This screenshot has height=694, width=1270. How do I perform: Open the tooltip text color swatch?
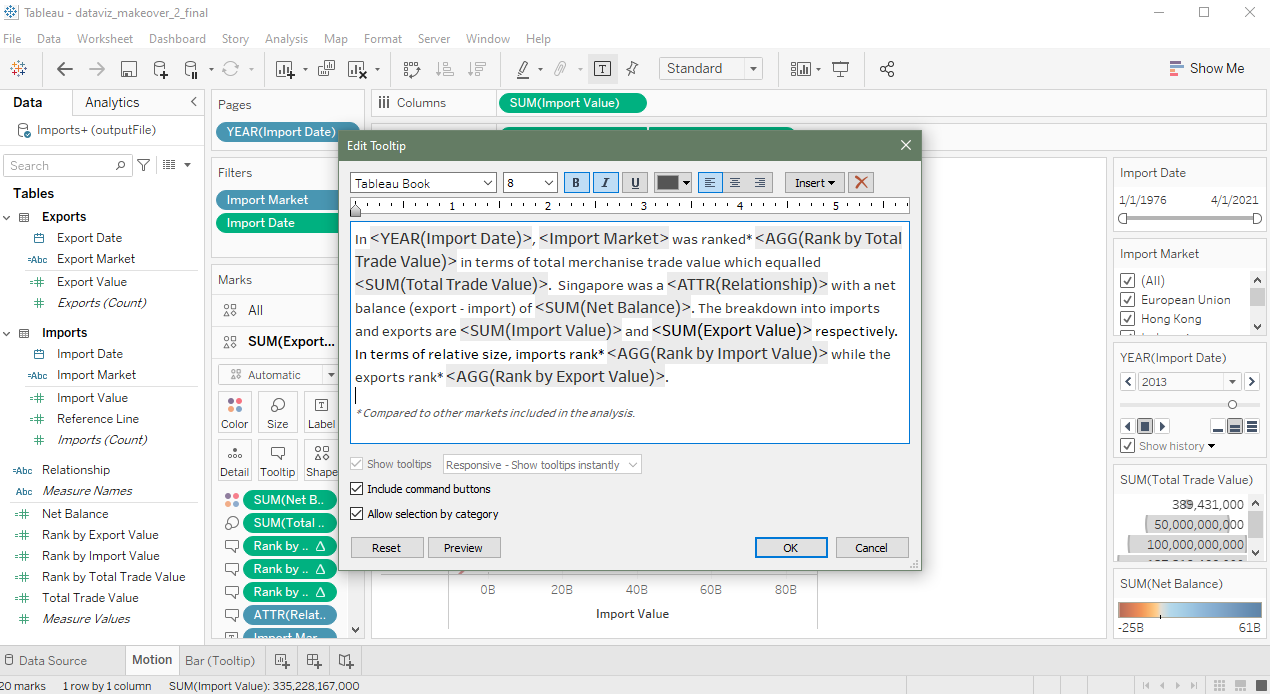(667, 183)
